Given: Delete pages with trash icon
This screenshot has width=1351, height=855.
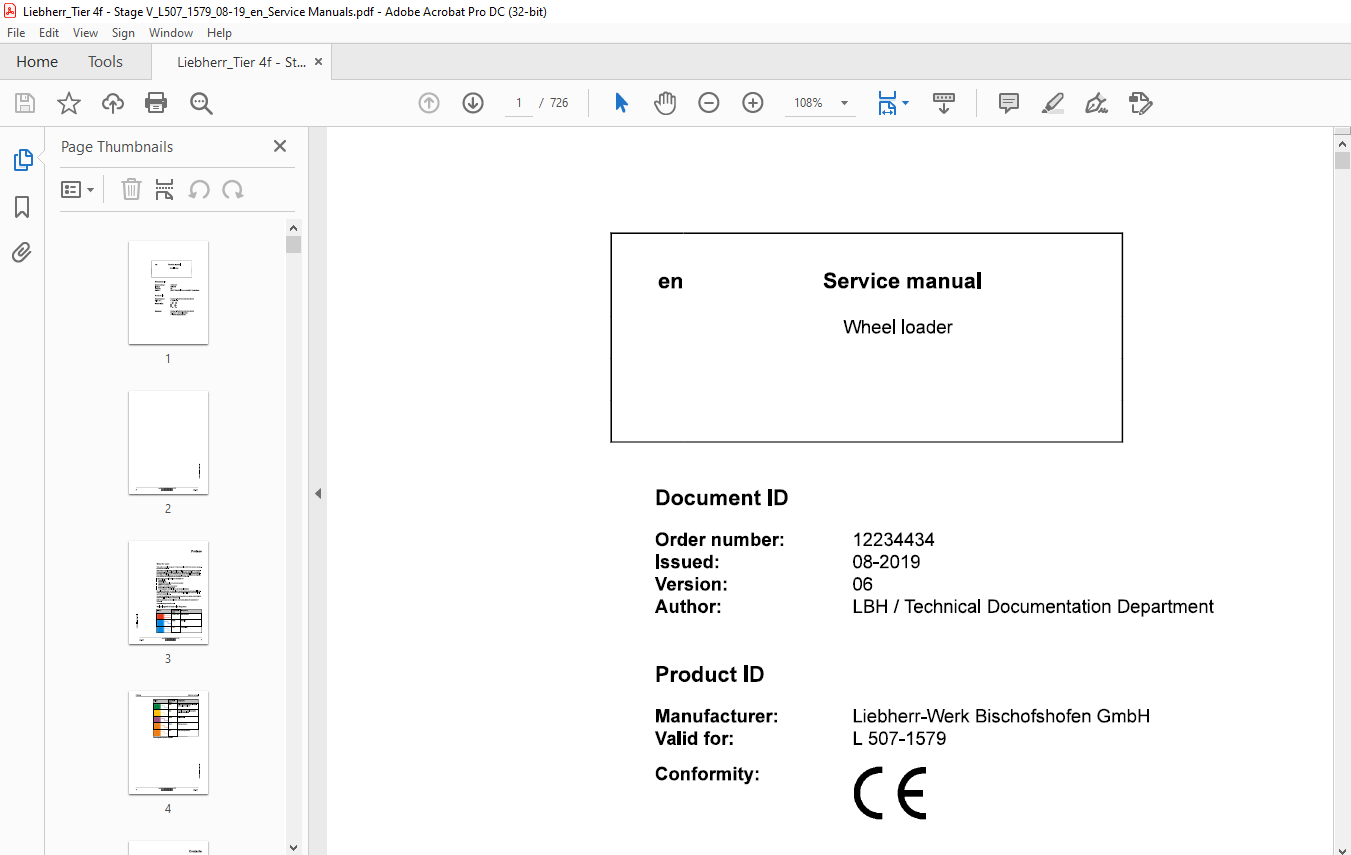Looking at the screenshot, I should [131, 189].
